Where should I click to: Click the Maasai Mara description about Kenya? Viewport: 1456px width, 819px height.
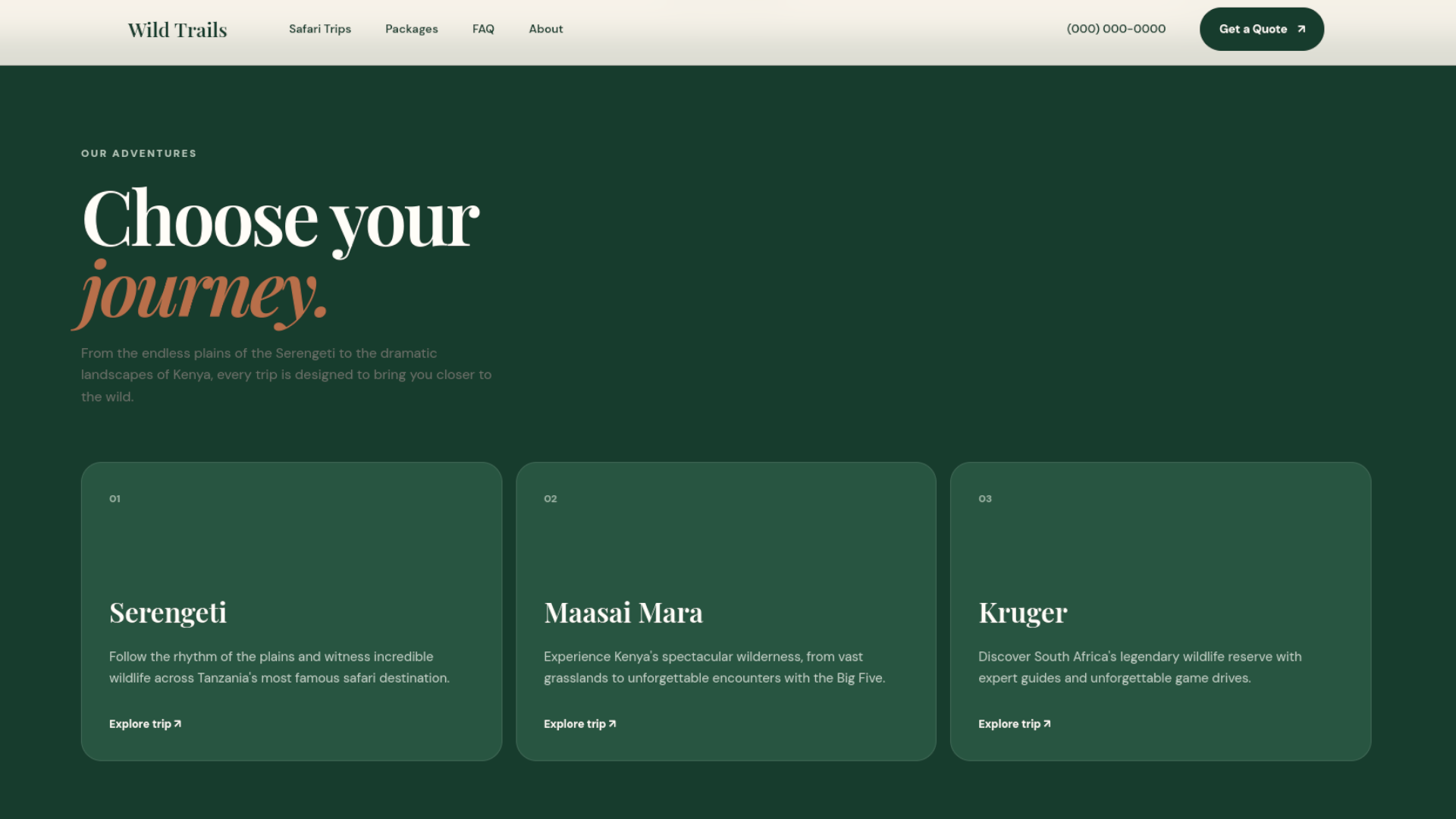pos(714,667)
